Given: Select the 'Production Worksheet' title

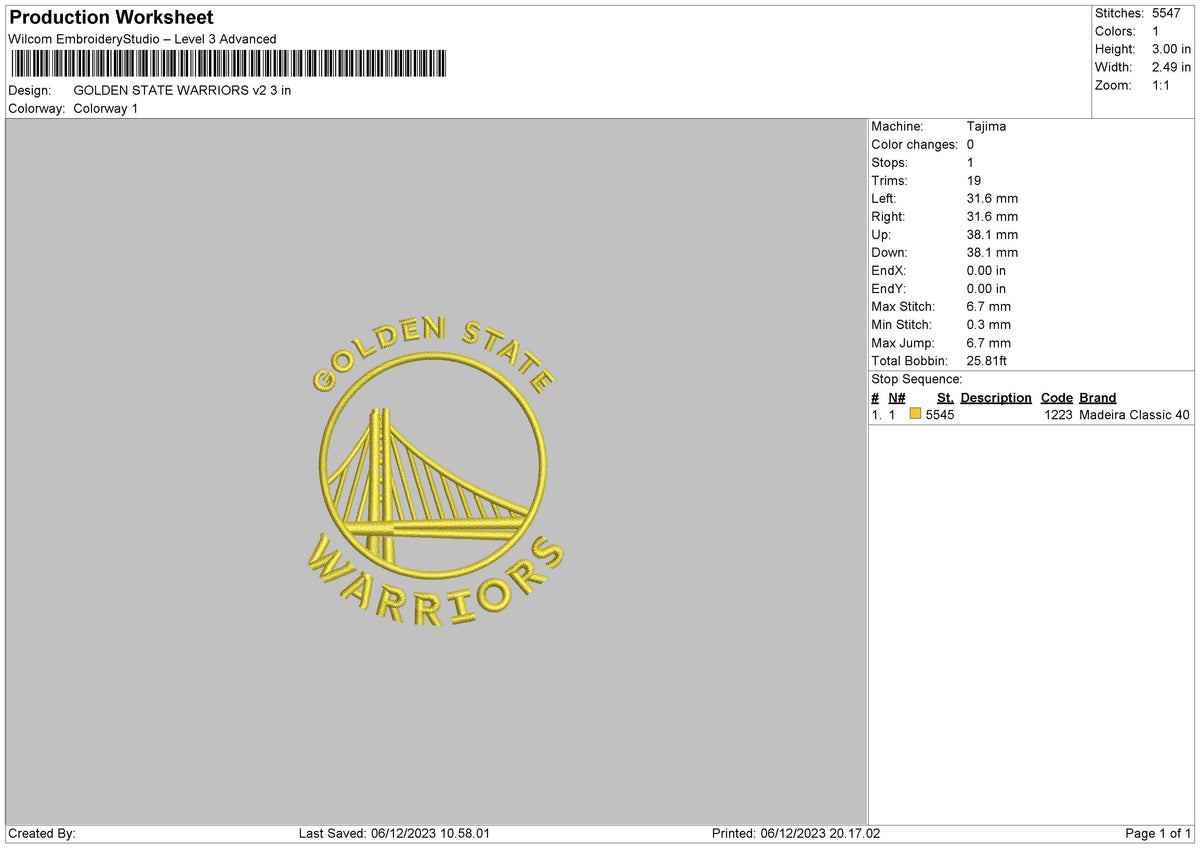Looking at the screenshot, I should click(111, 18).
